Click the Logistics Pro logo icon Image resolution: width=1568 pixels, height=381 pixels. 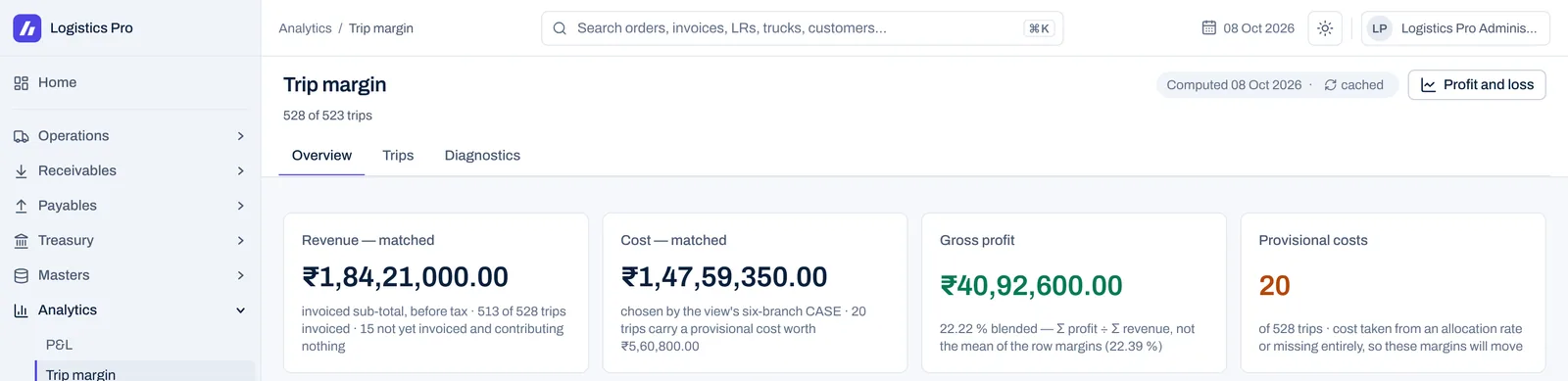pos(26,28)
